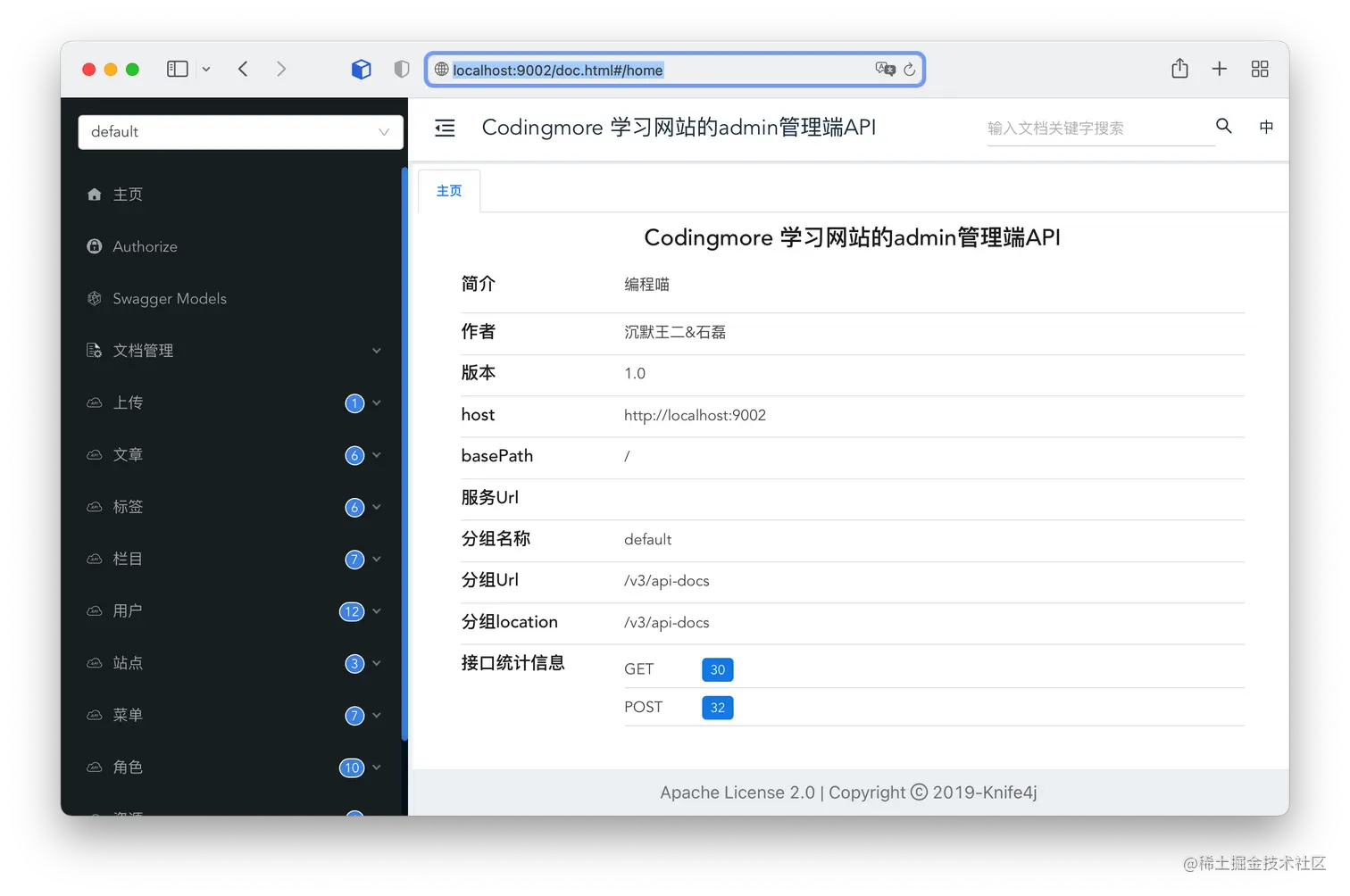Viewport: 1350px width, 896px height.
Task: Open the Share icon in Safari toolbar
Action: pos(1179,68)
